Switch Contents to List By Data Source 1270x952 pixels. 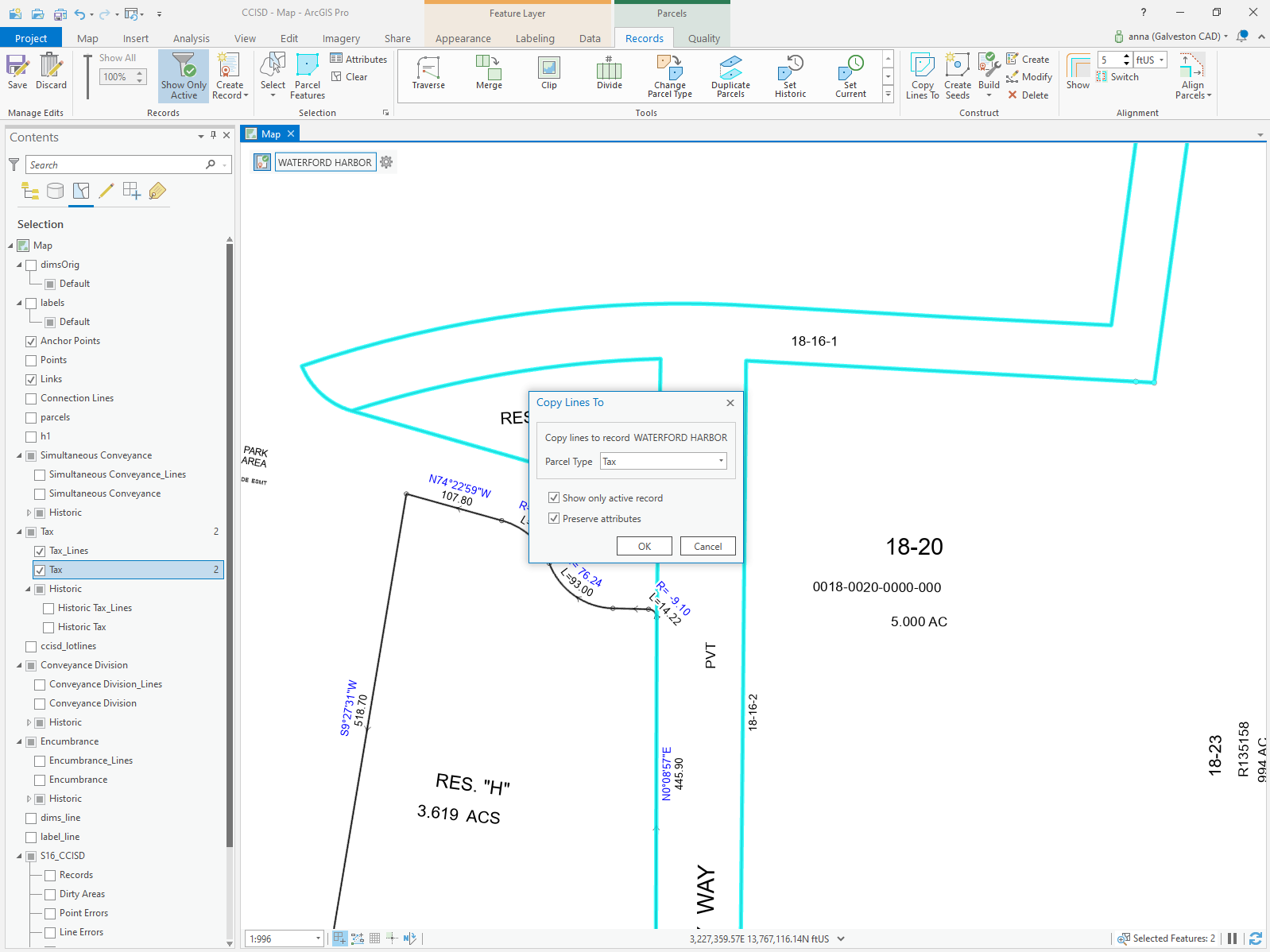click(x=56, y=191)
